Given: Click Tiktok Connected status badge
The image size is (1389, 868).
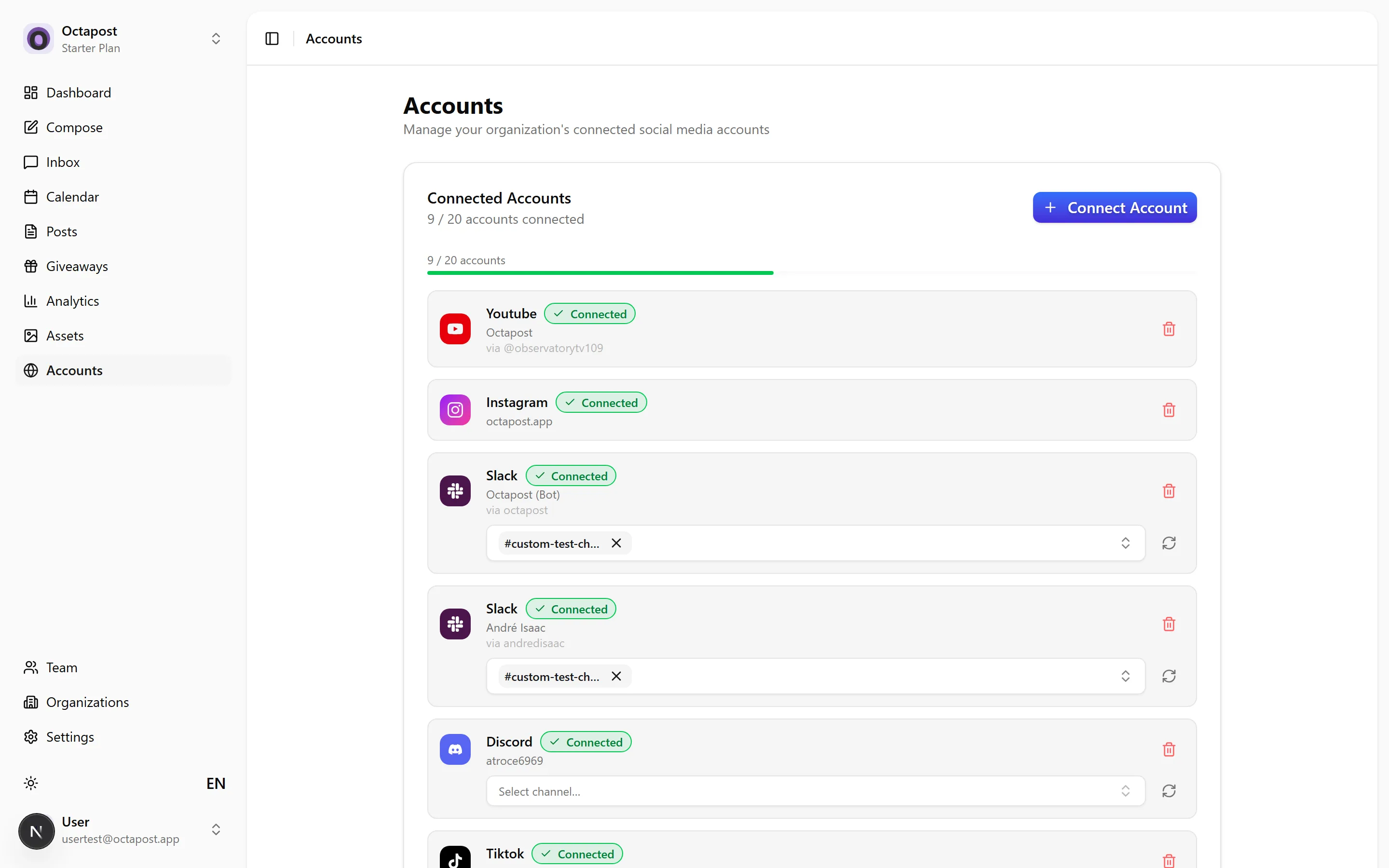Looking at the screenshot, I should point(577,854).
